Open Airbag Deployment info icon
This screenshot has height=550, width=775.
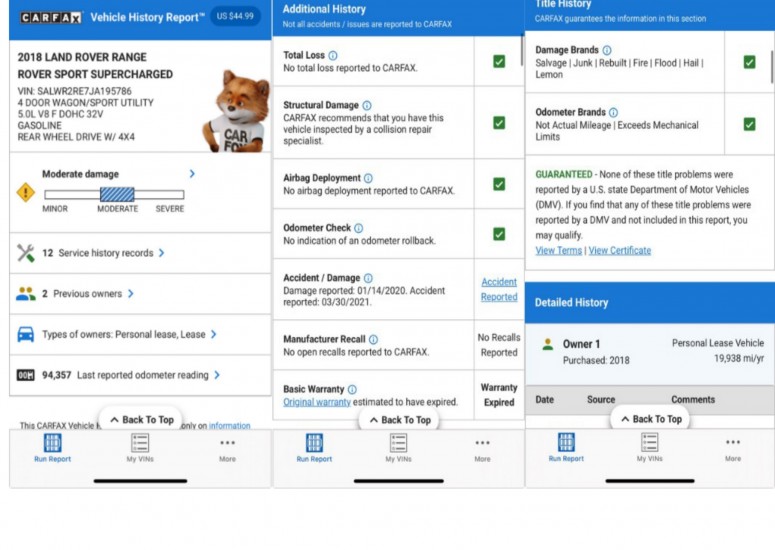pos(368,178)
